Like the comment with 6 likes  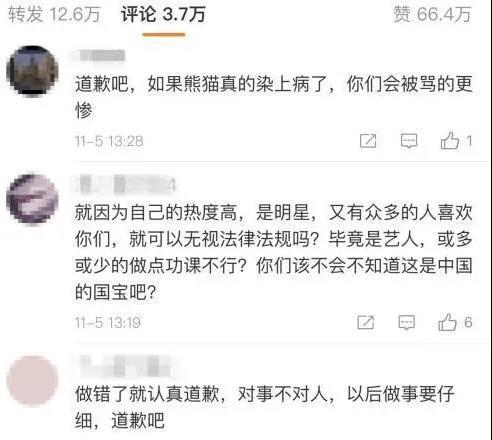coord(447,322)
